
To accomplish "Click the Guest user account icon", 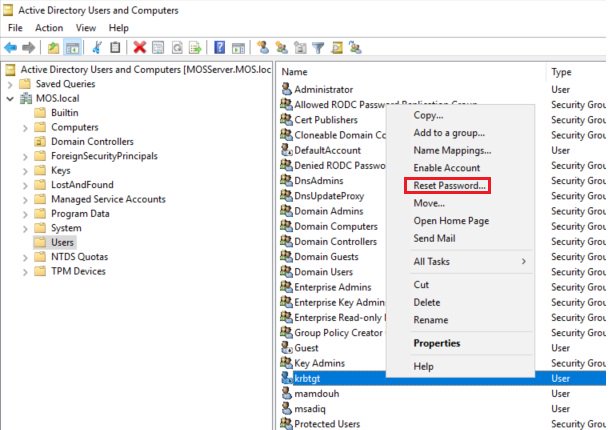I will pos(286,347).
